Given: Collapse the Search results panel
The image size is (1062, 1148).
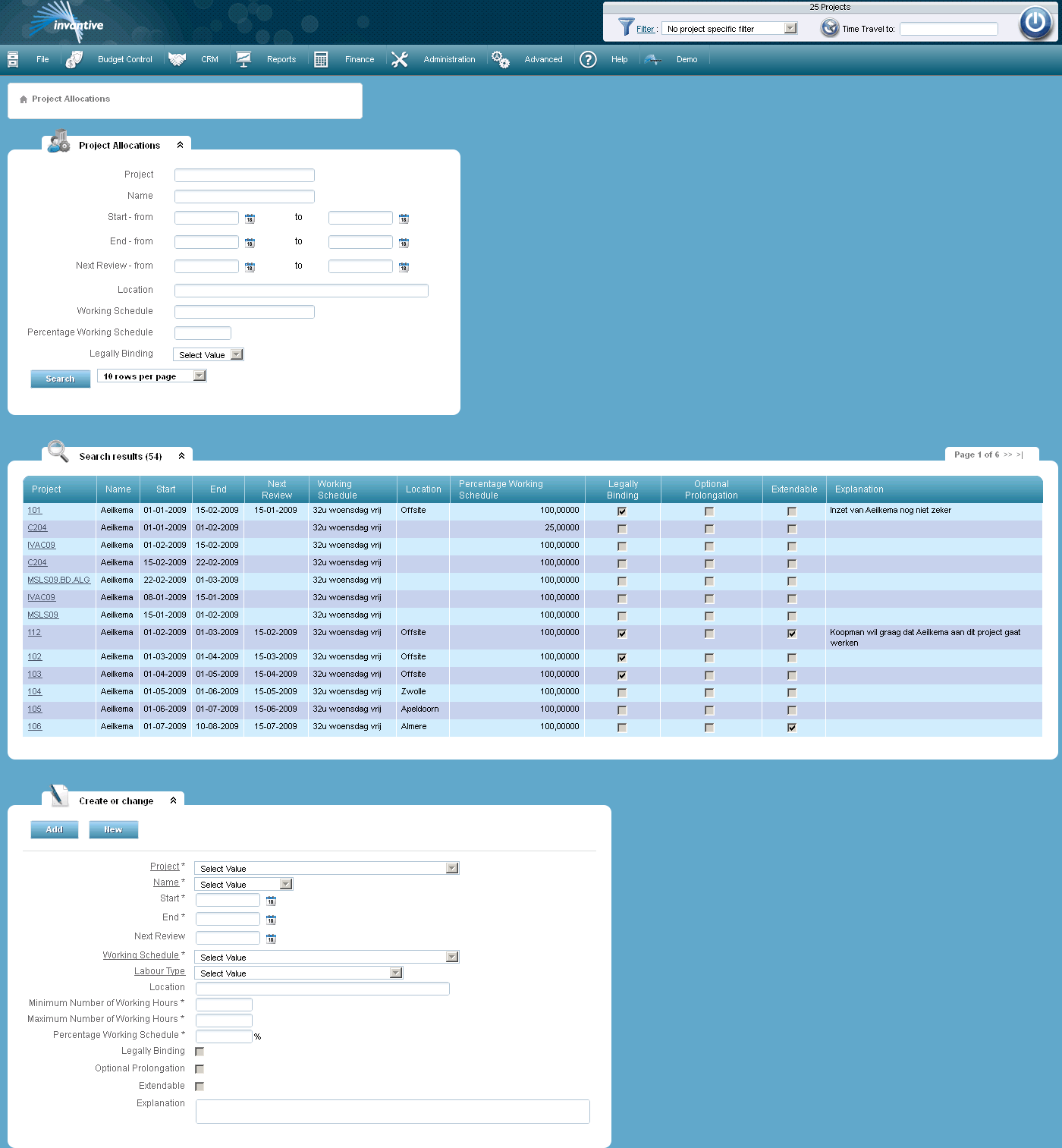Looking at the screenshot, I should 181,455.
